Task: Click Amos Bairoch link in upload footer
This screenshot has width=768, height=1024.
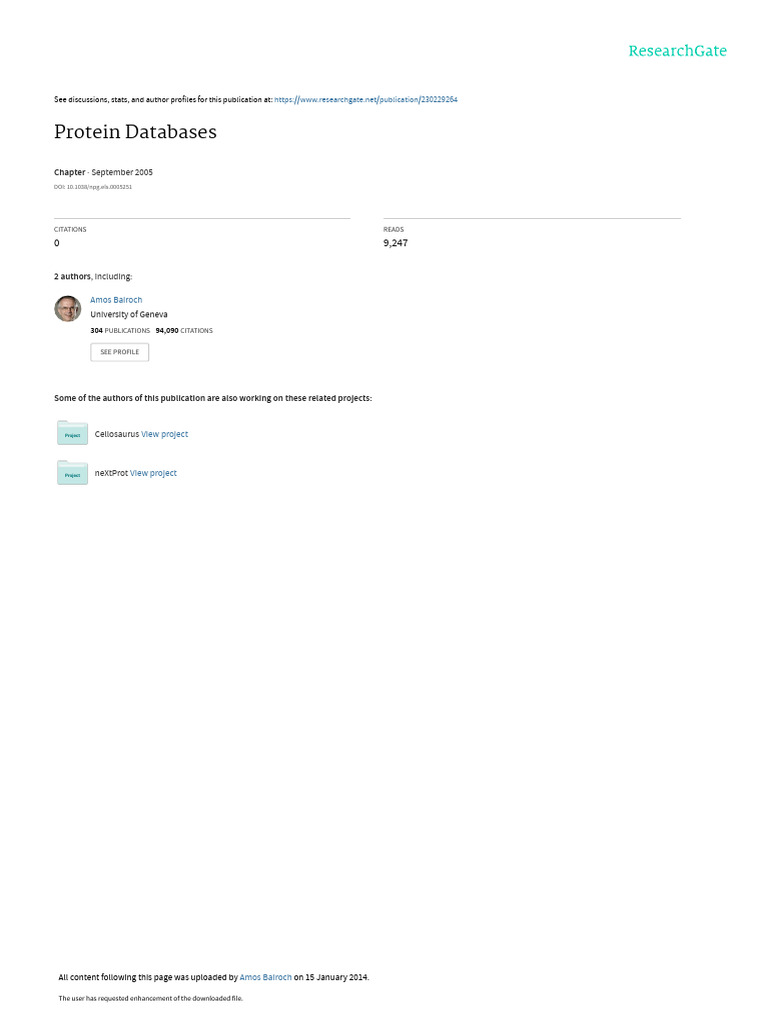Action: (266, 978)
